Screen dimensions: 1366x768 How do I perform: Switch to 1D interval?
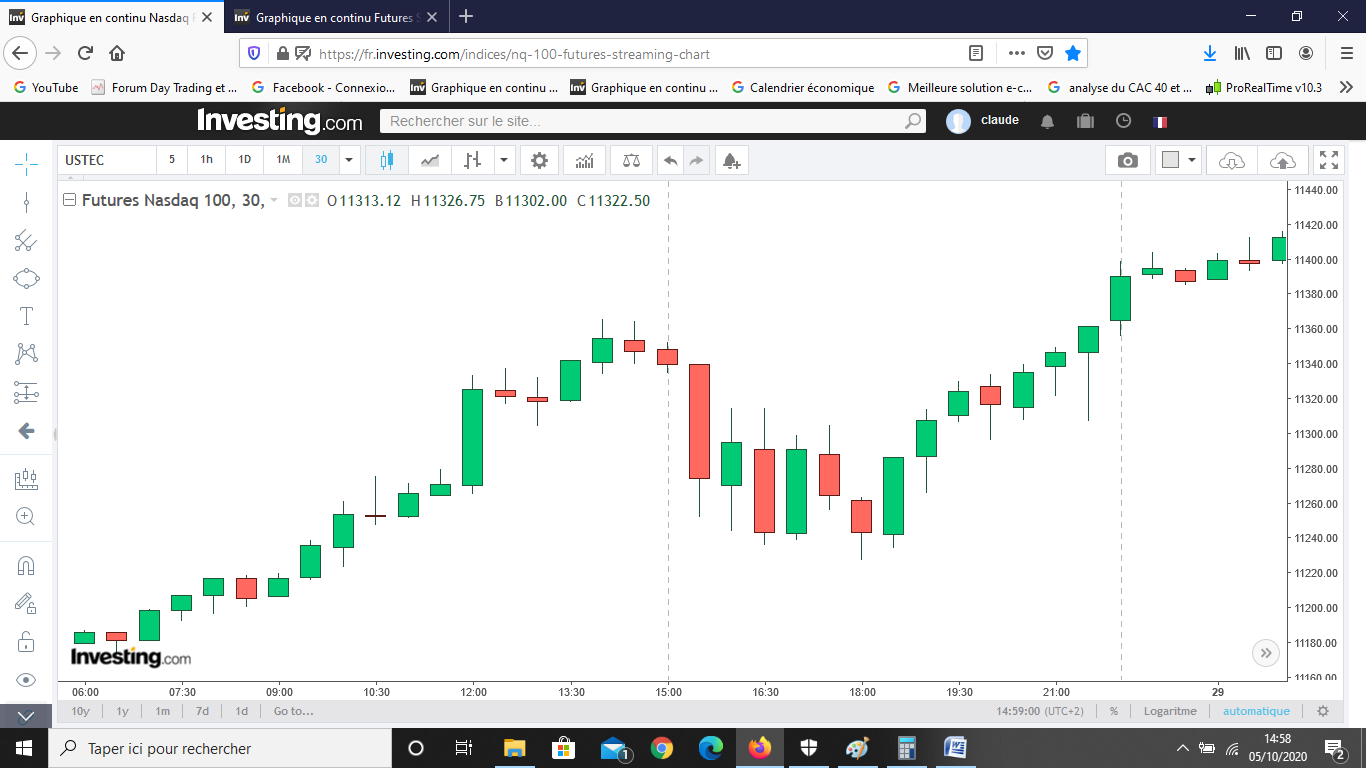click(x=244, y=160)
